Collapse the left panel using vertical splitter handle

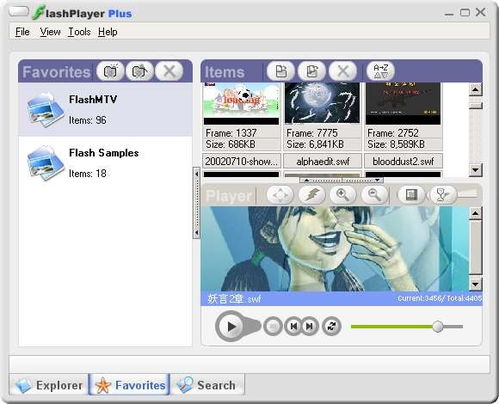point(196,203)
